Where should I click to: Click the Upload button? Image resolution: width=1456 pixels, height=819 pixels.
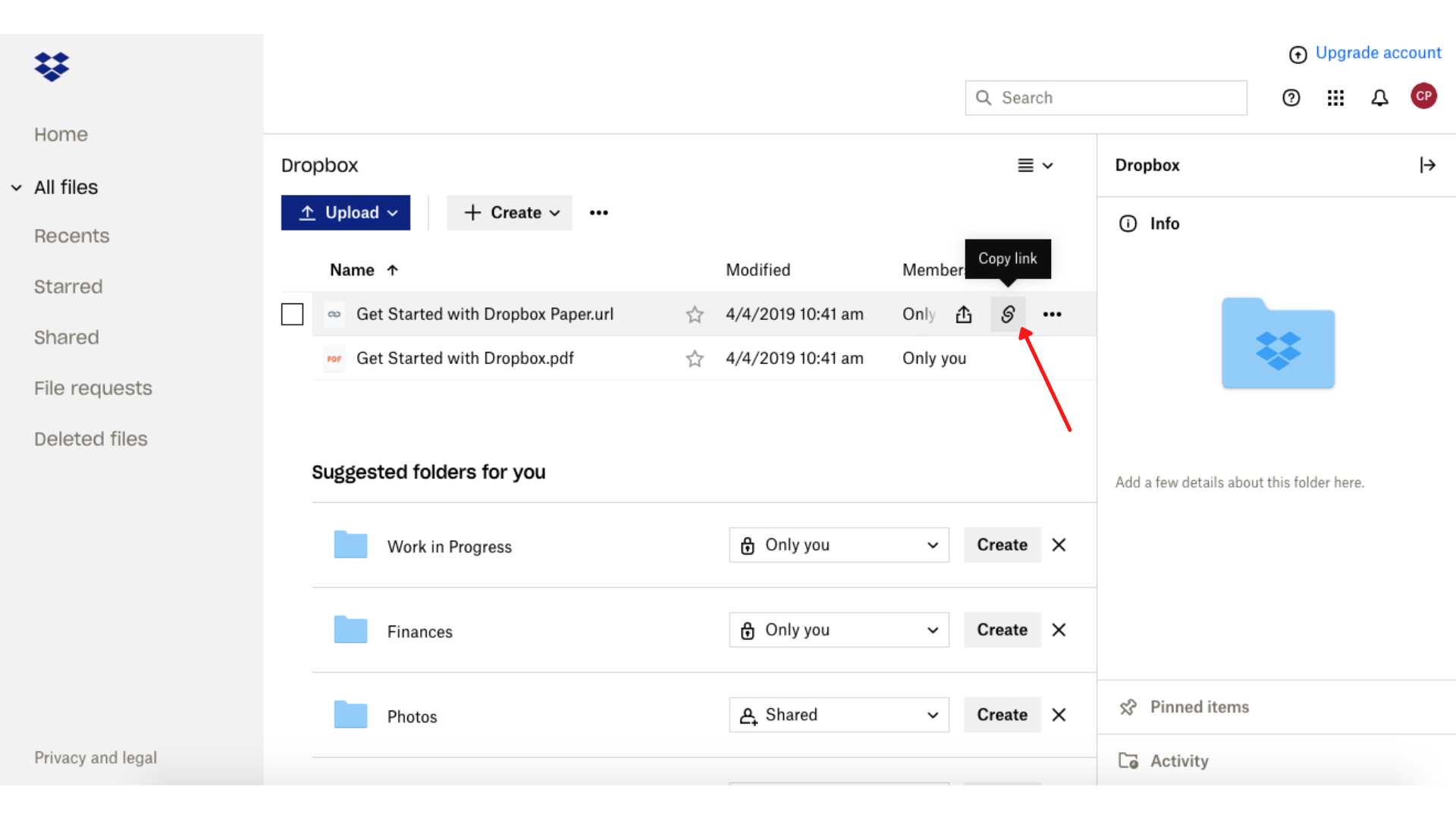[x=345, y=212]
